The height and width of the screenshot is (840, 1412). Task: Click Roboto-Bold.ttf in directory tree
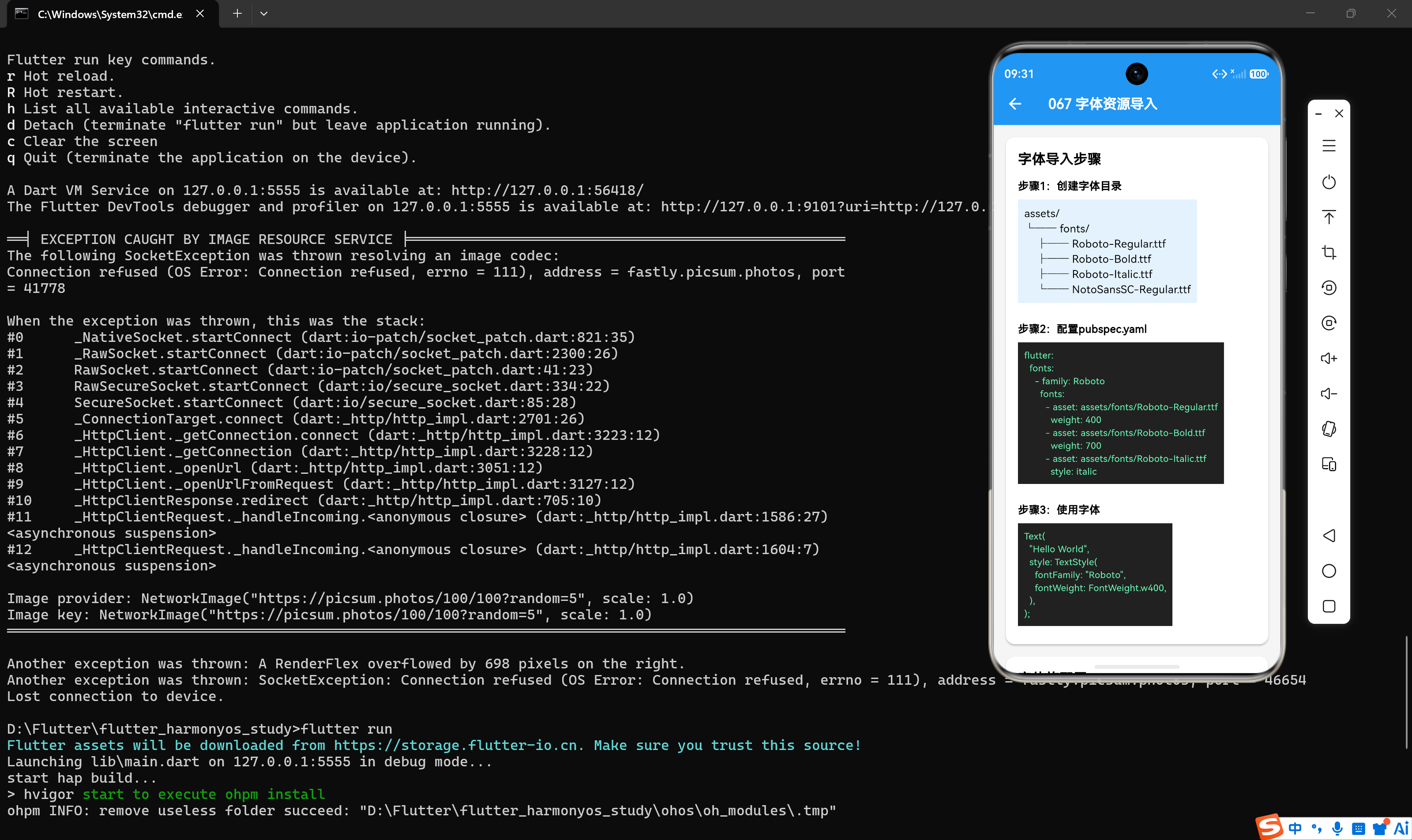coord(1112,259)
